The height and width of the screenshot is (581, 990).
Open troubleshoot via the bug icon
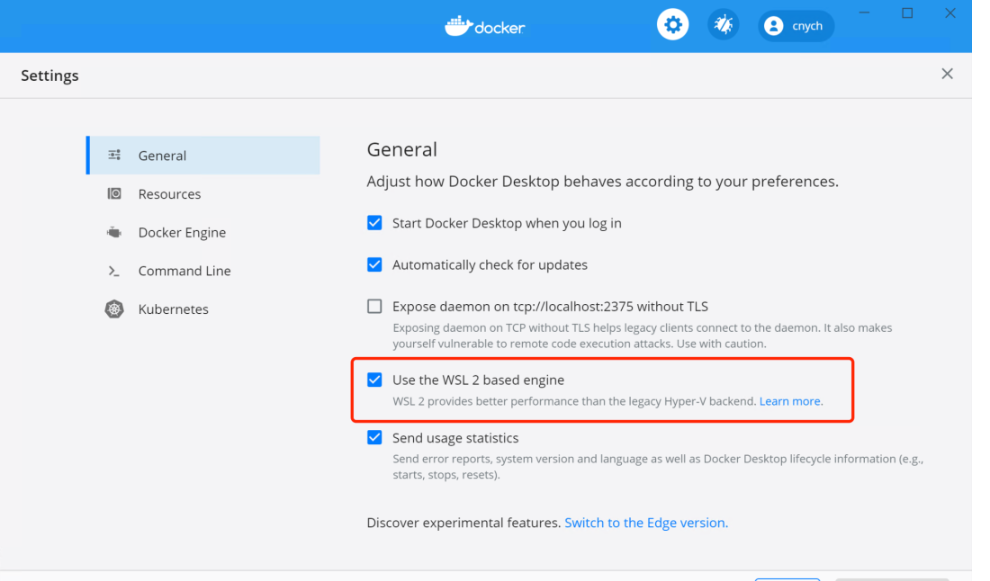coord(723,25)
